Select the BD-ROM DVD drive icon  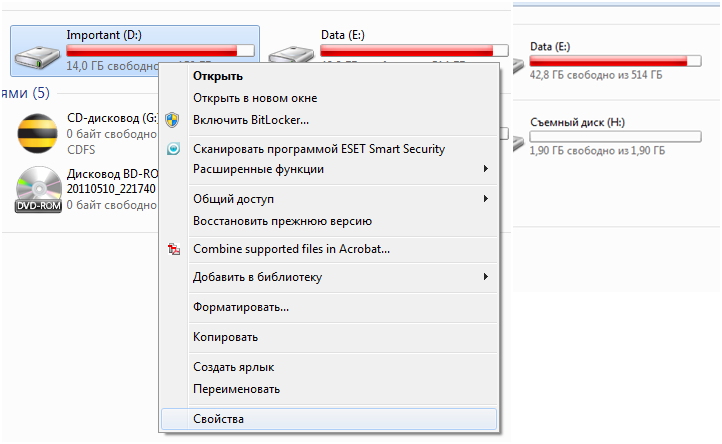click(x=38, y=190)
